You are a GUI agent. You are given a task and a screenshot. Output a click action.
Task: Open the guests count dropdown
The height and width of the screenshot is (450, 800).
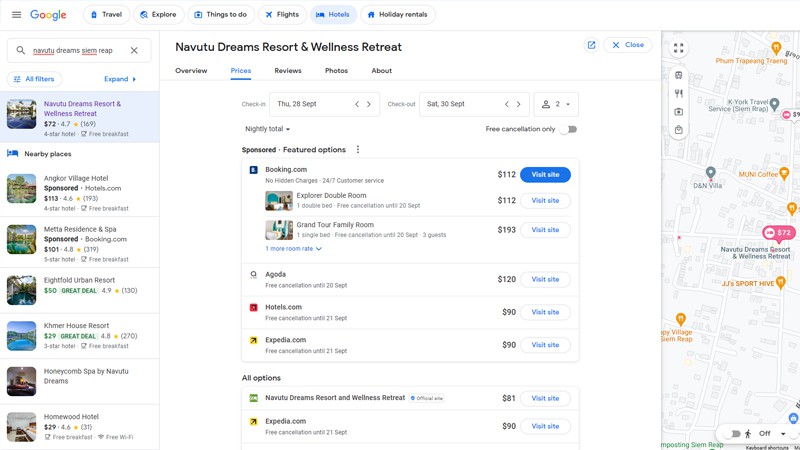[556, 104]
